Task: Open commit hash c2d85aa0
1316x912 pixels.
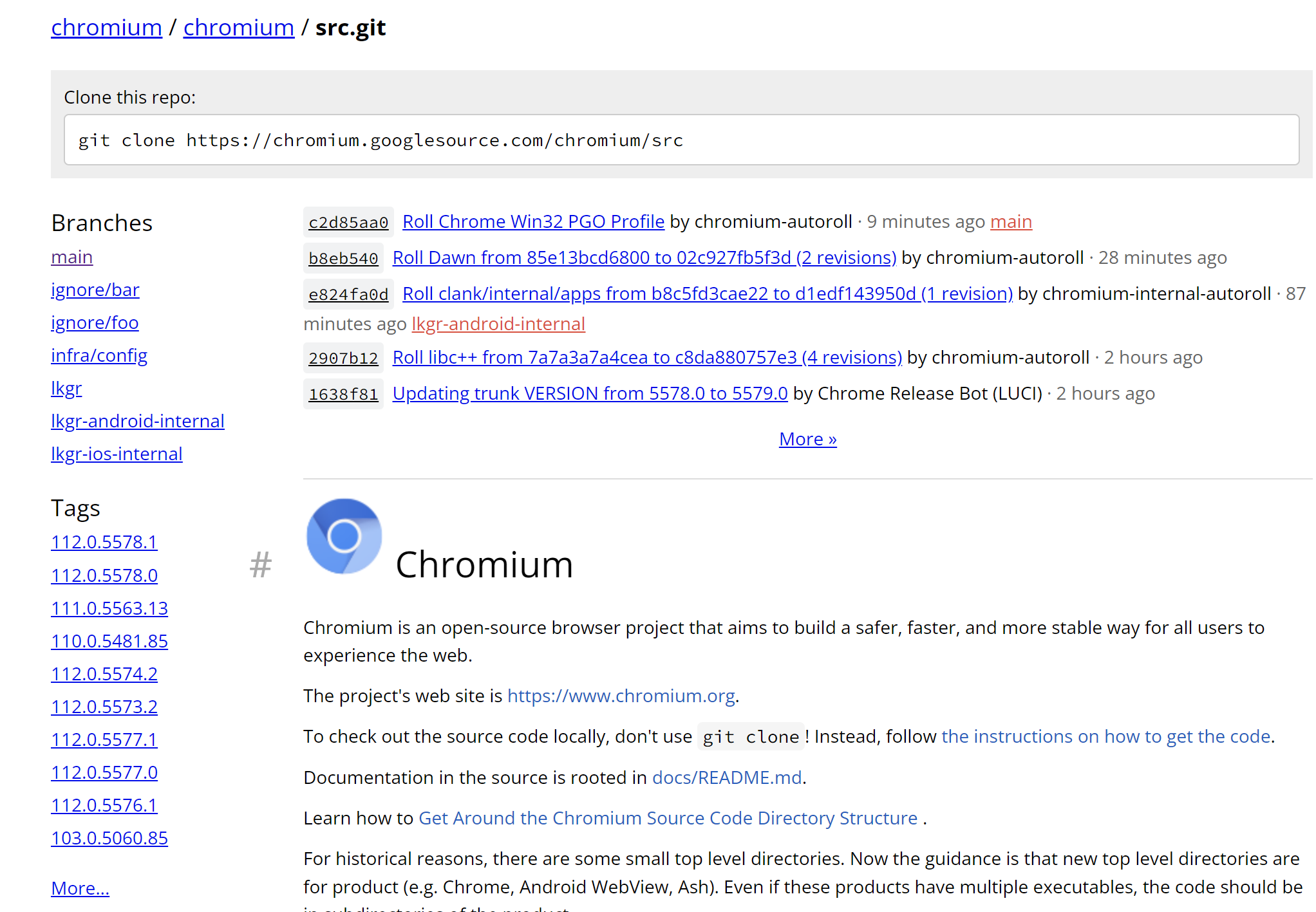Action: pos(348,222)
